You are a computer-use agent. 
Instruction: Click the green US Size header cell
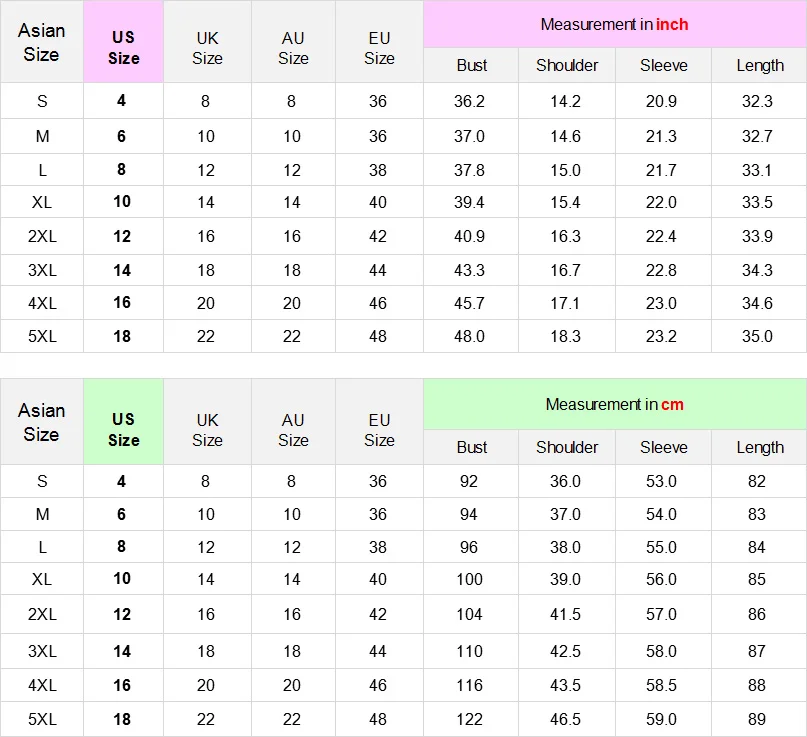(x=124, y=422)
